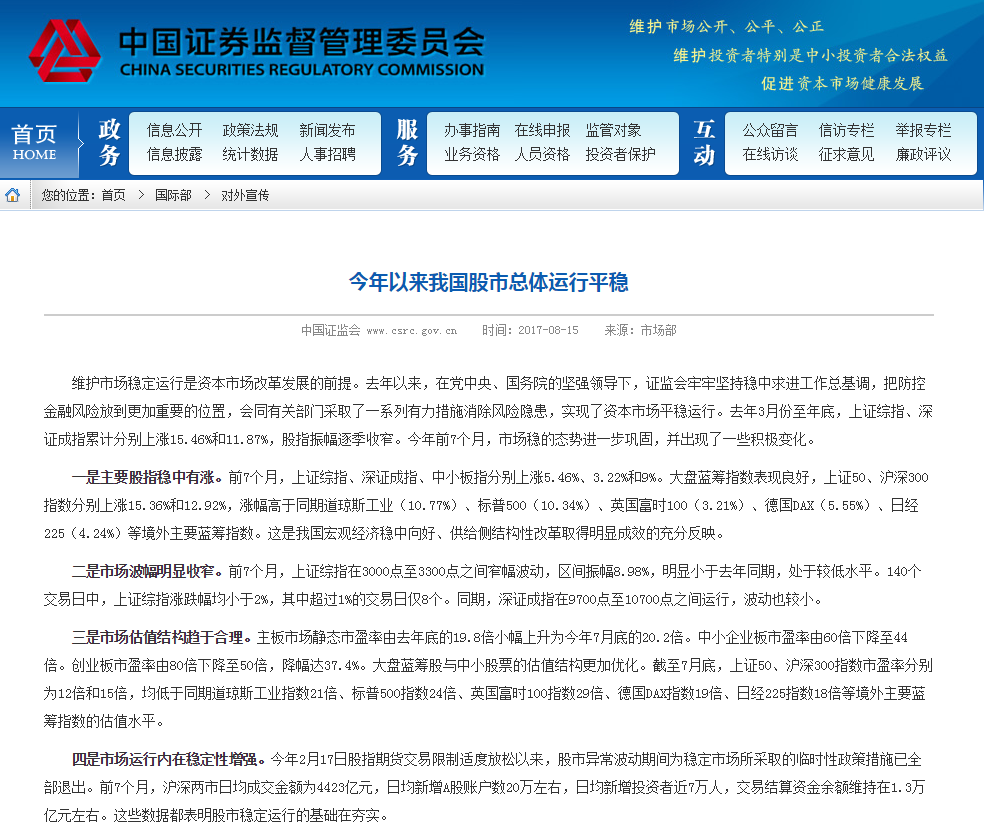Click the CHINA SECURITIES REGULATORY COMMISSION text

(x=302, y=70)
